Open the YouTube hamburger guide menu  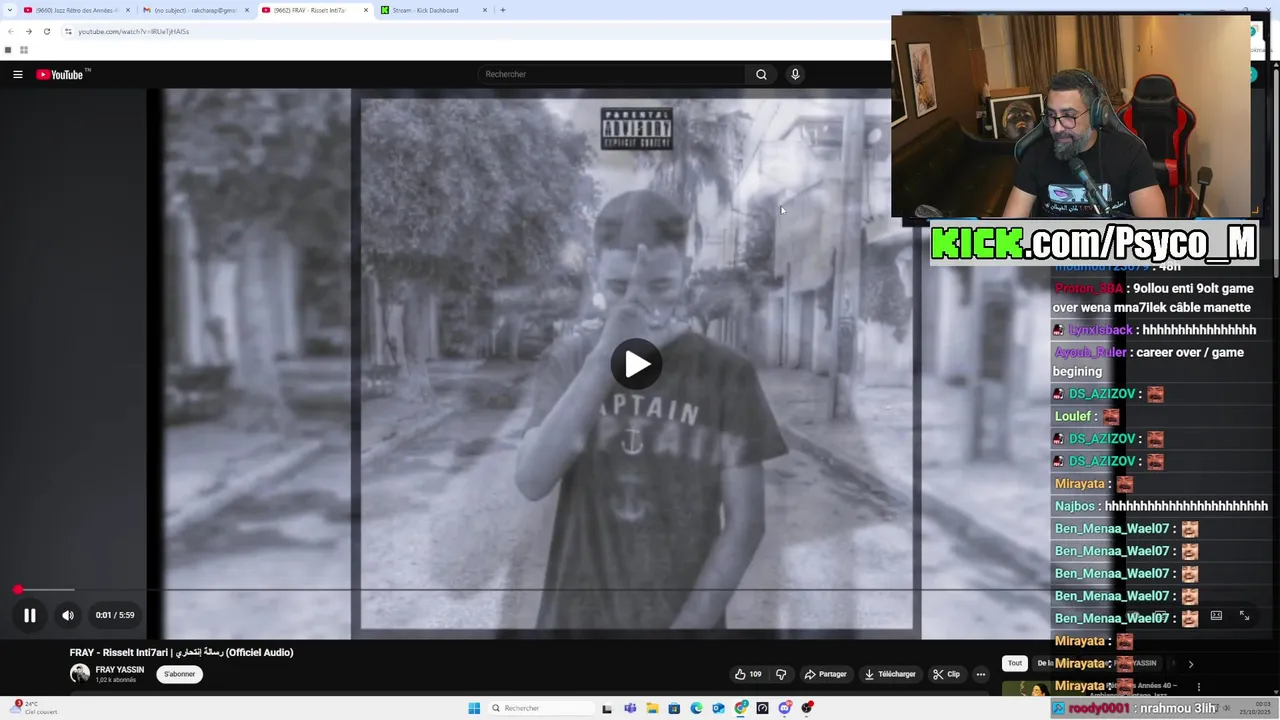click(x=17, y=74)
